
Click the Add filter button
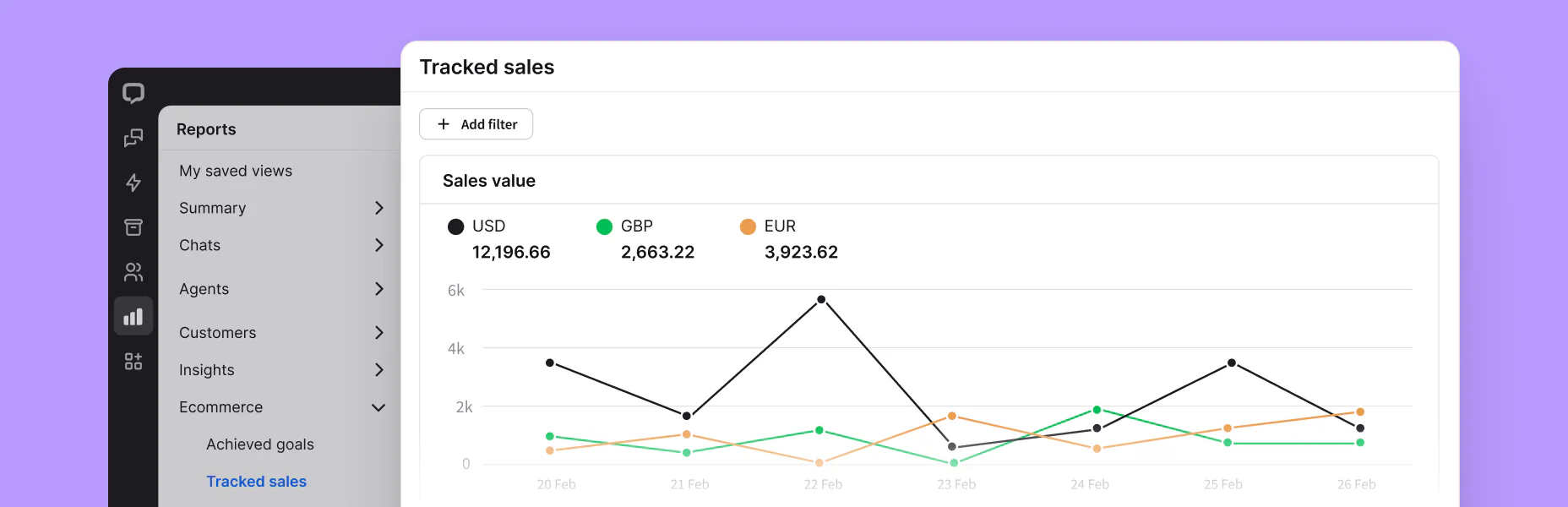coord(476,124)
